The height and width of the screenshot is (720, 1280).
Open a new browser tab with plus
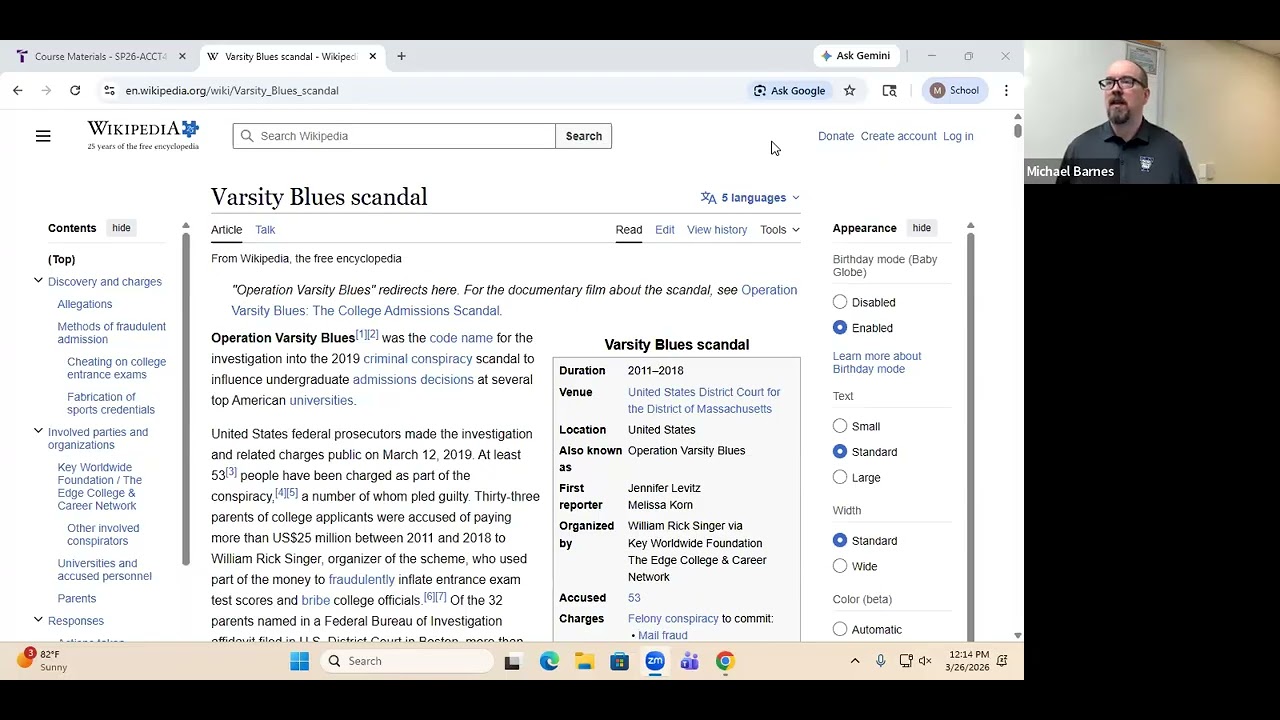coord(401,56)
